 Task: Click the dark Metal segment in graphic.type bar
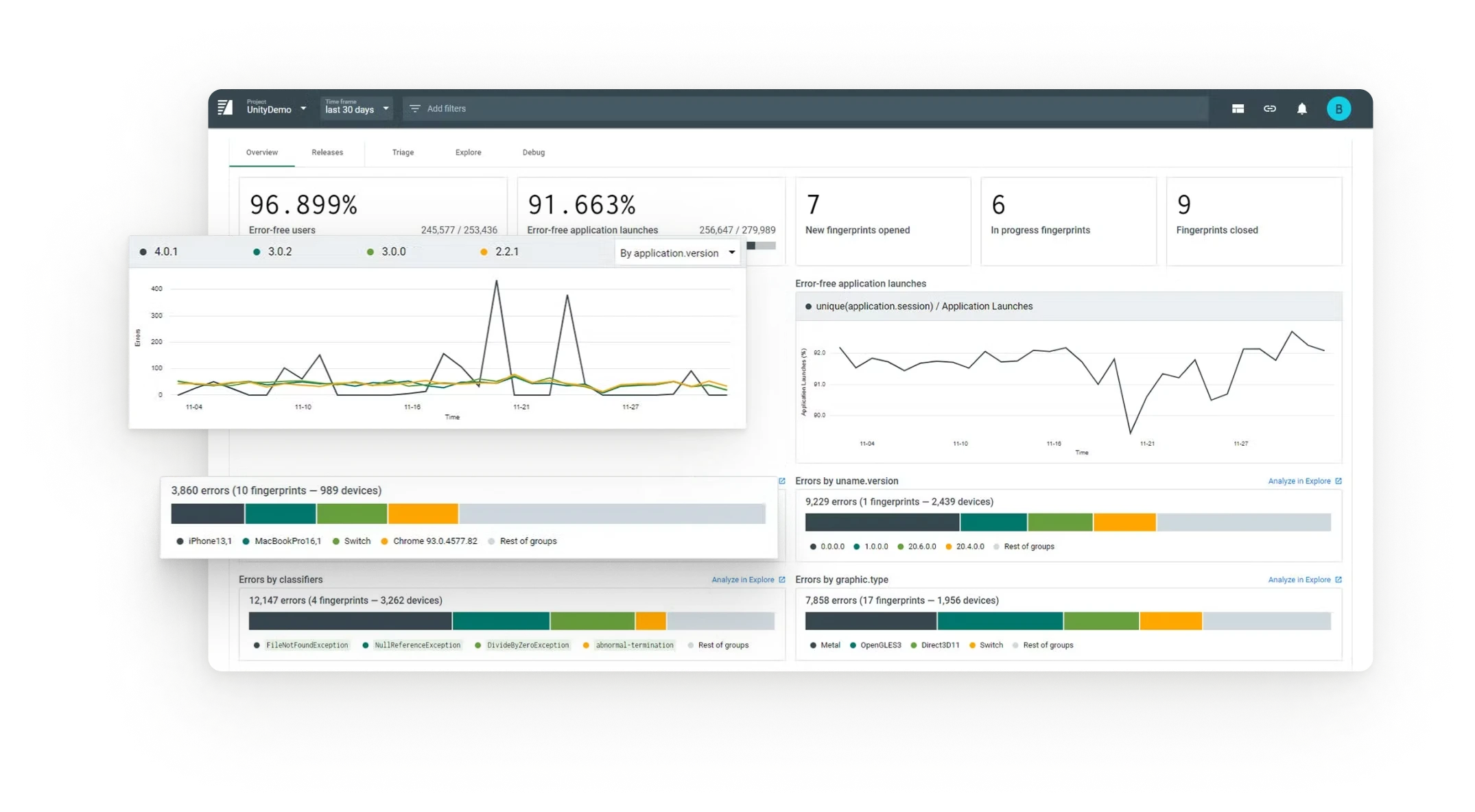(870, 621)
